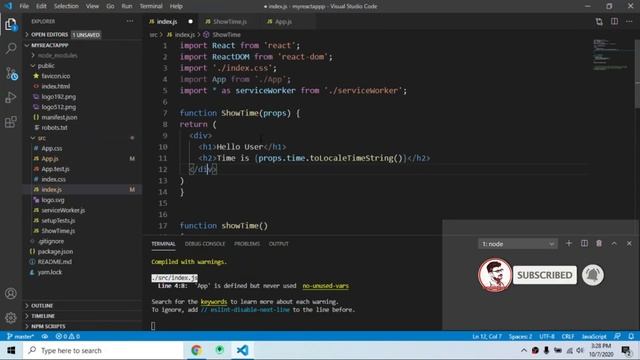Viewport: 640px width, 360px height.
Task: Open package.json in the explorer
Action: tap(82, 251)
